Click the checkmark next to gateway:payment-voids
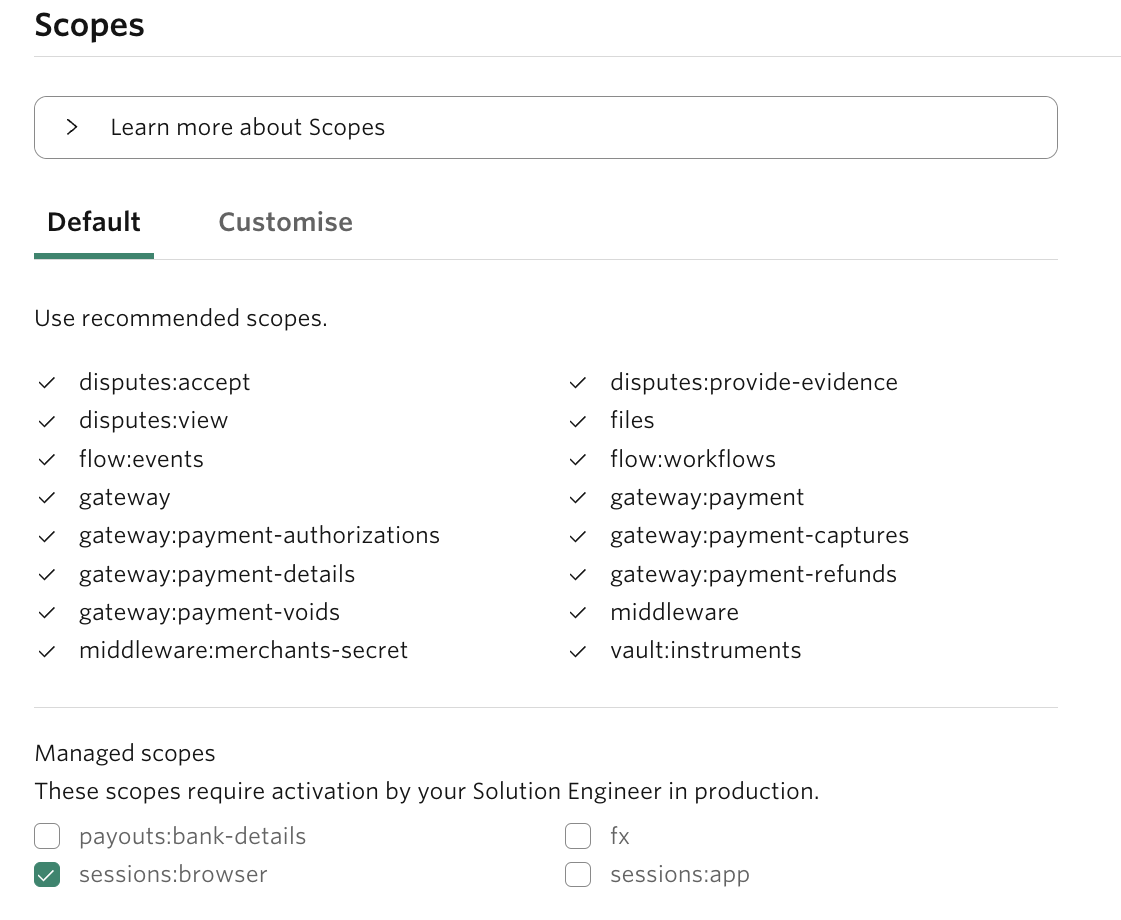Screen dimensions: 1121x920 pyautogui.click(x=46, y=613)
